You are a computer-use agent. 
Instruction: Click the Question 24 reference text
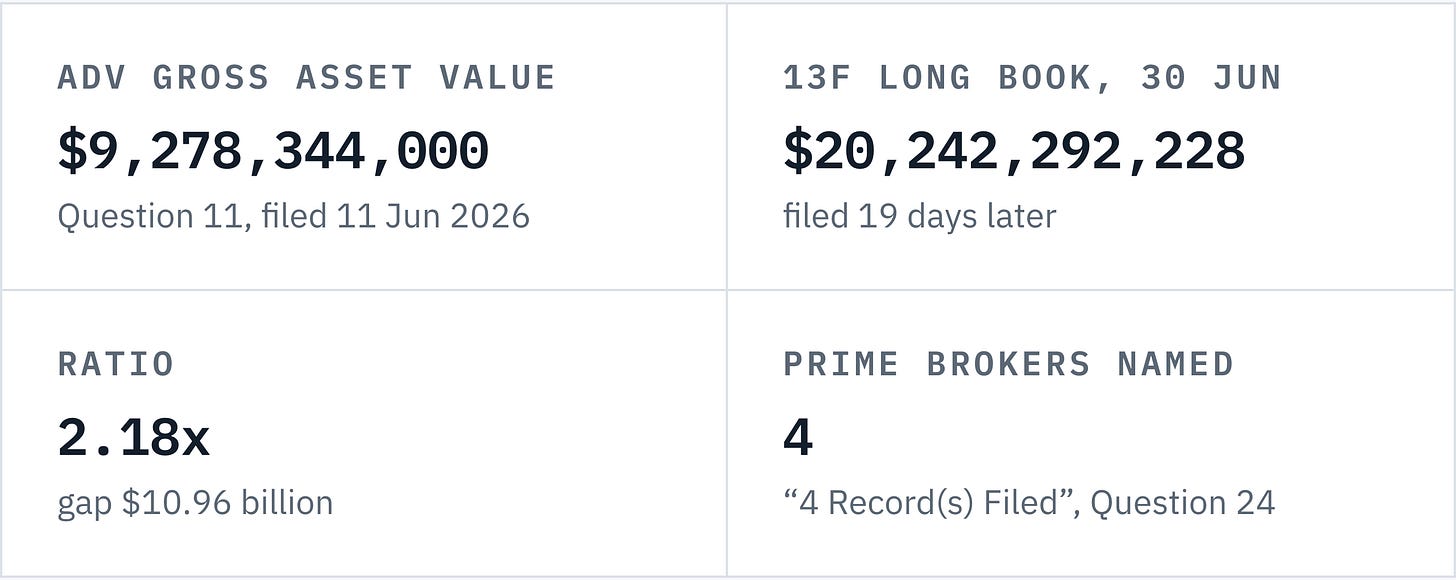(1183, 502)
